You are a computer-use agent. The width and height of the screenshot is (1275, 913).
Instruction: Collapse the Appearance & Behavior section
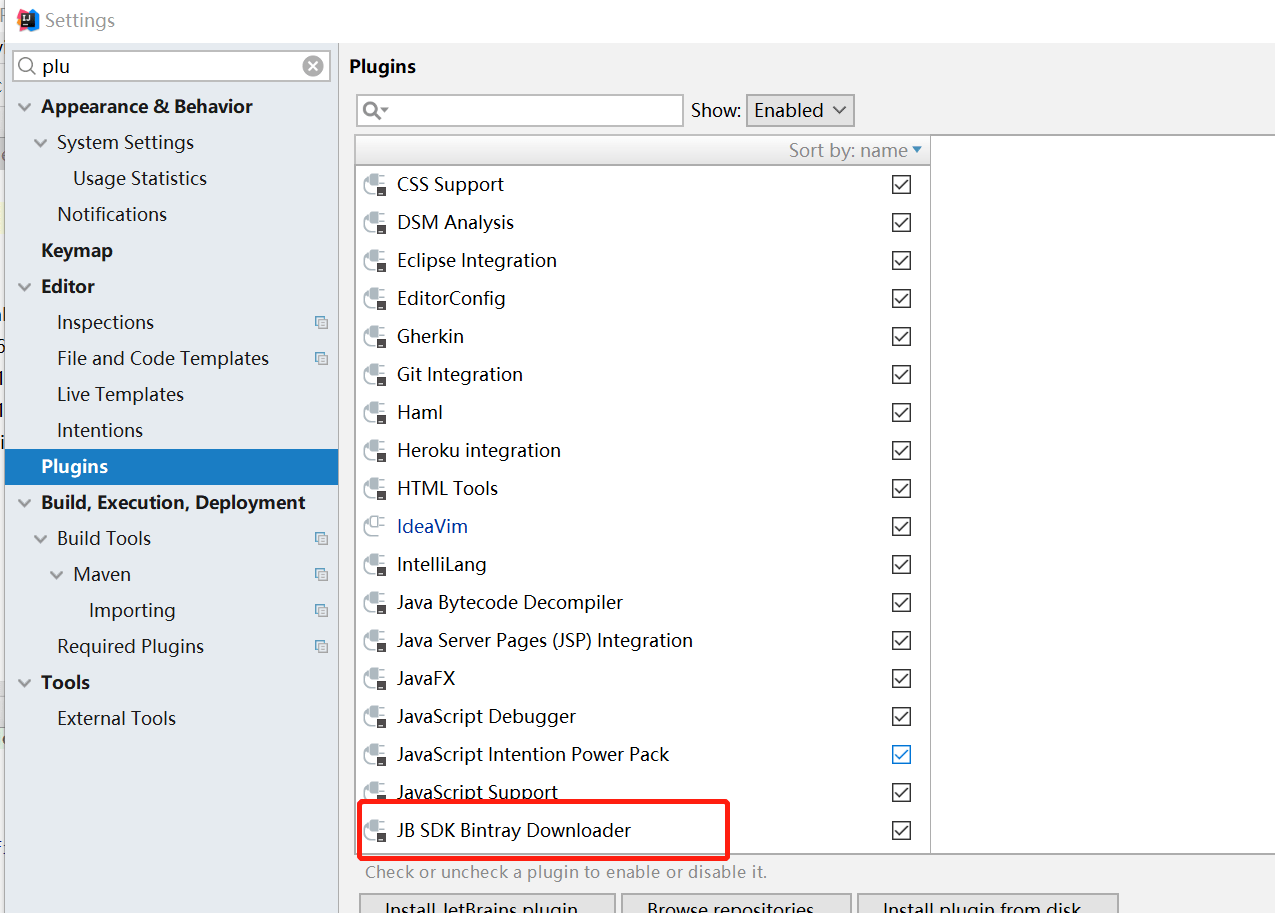click(x=25, y=107)
